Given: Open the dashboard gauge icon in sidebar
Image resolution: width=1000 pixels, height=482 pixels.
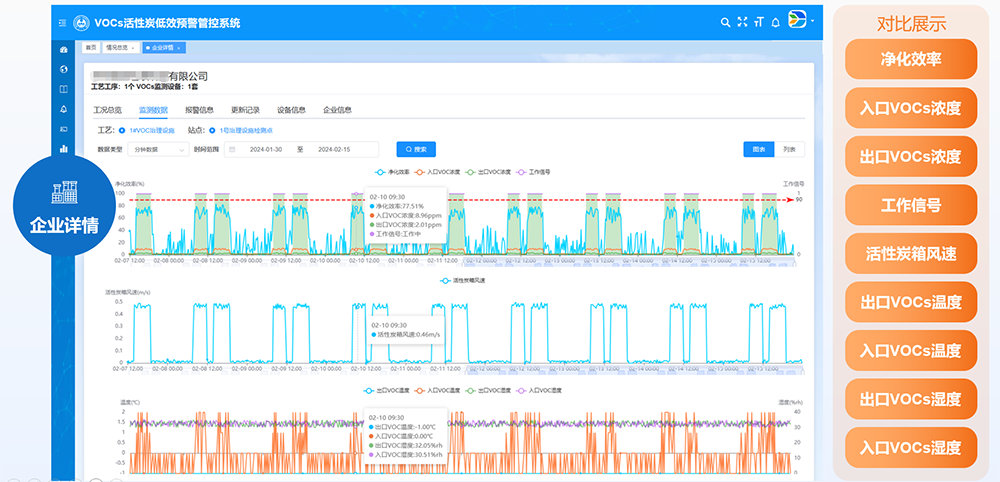Looking at the screenshot, I should [64, 49].
